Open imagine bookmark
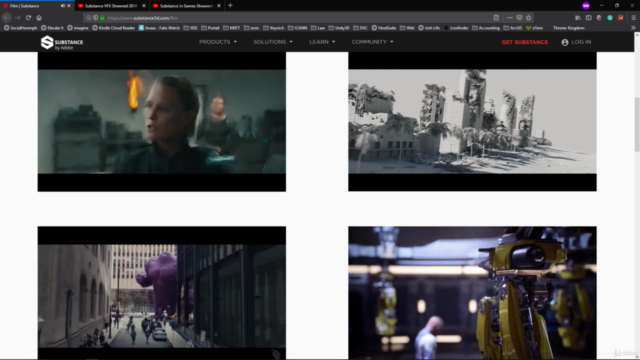Image resolution: width=640 pixels, height=360 pixels. pyautogui.click(x=78, y=28)
